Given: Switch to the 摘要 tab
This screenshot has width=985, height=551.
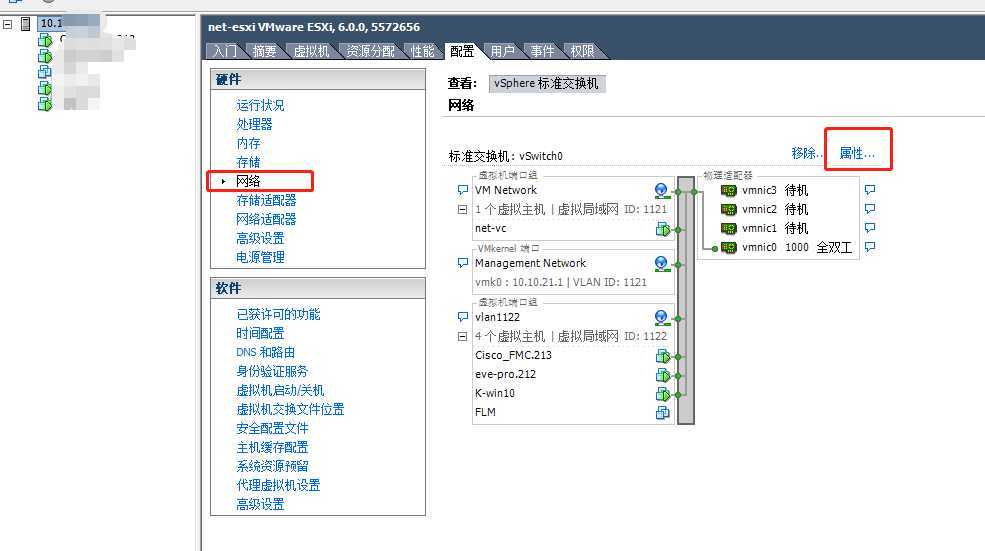Looking at the screenshot, I should click(264, 51).
